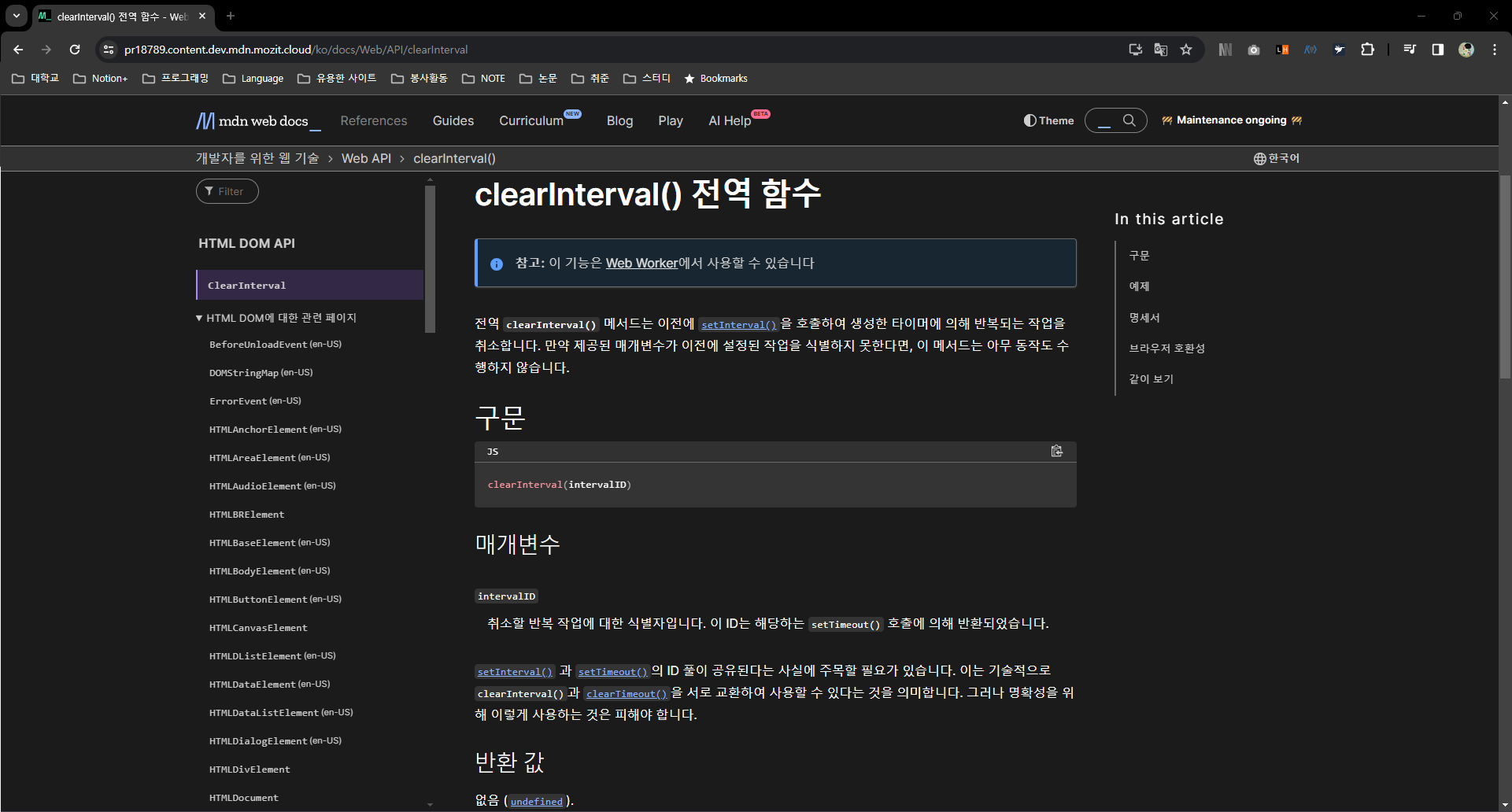
Task: Click the install app icon in address bar
Action: tap(1135, 50)
